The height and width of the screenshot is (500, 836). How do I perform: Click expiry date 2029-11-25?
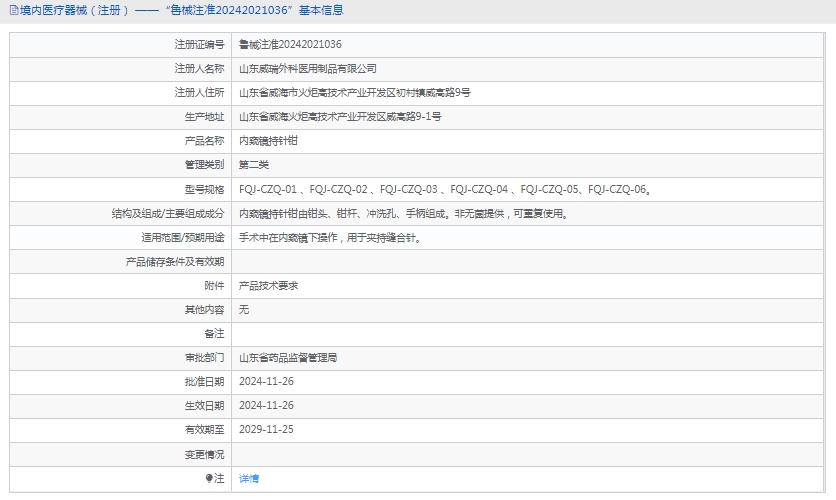(x=266, y=429)
